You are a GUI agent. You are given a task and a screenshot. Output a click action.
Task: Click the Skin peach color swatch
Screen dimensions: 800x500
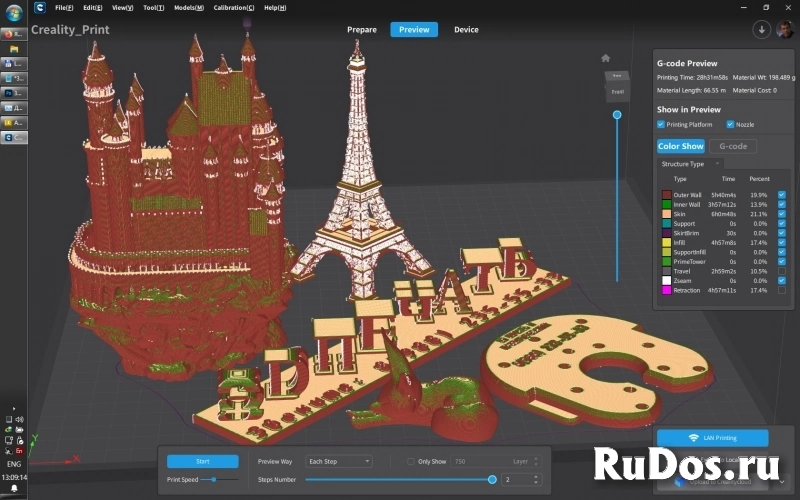pos(666,214)
